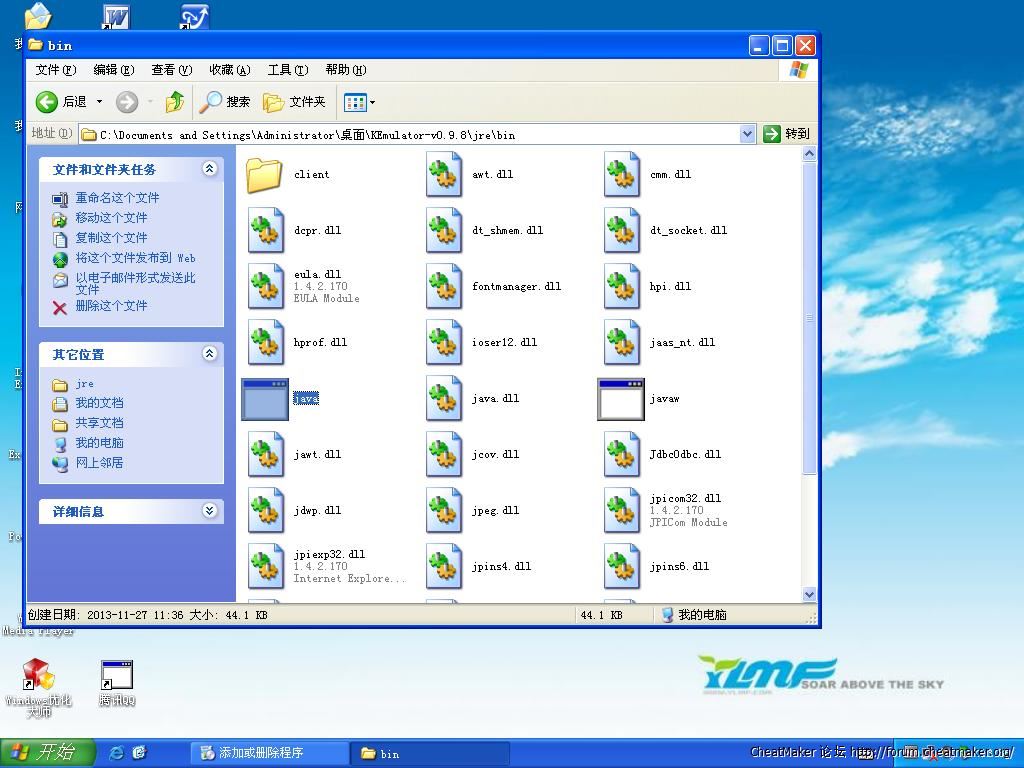
Task: Open the File (文件) menu
Action: (55, 70)
